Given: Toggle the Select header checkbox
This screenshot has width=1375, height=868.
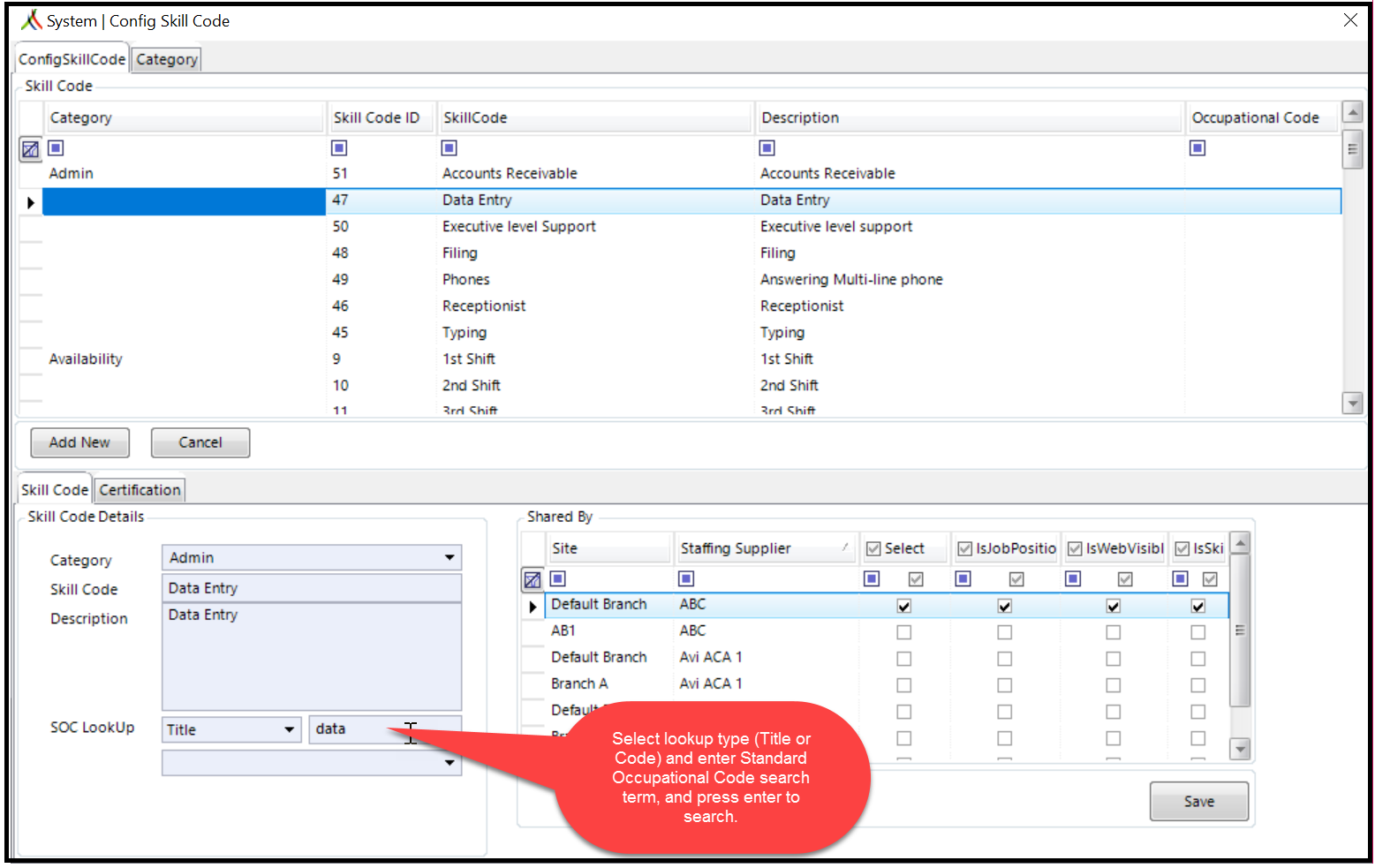Looking at the screenshot, I should tap(873, 549).
